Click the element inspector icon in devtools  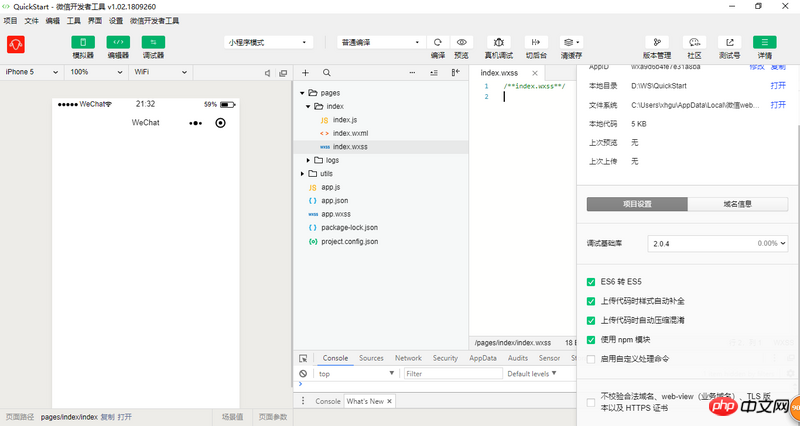coord(303,358)
